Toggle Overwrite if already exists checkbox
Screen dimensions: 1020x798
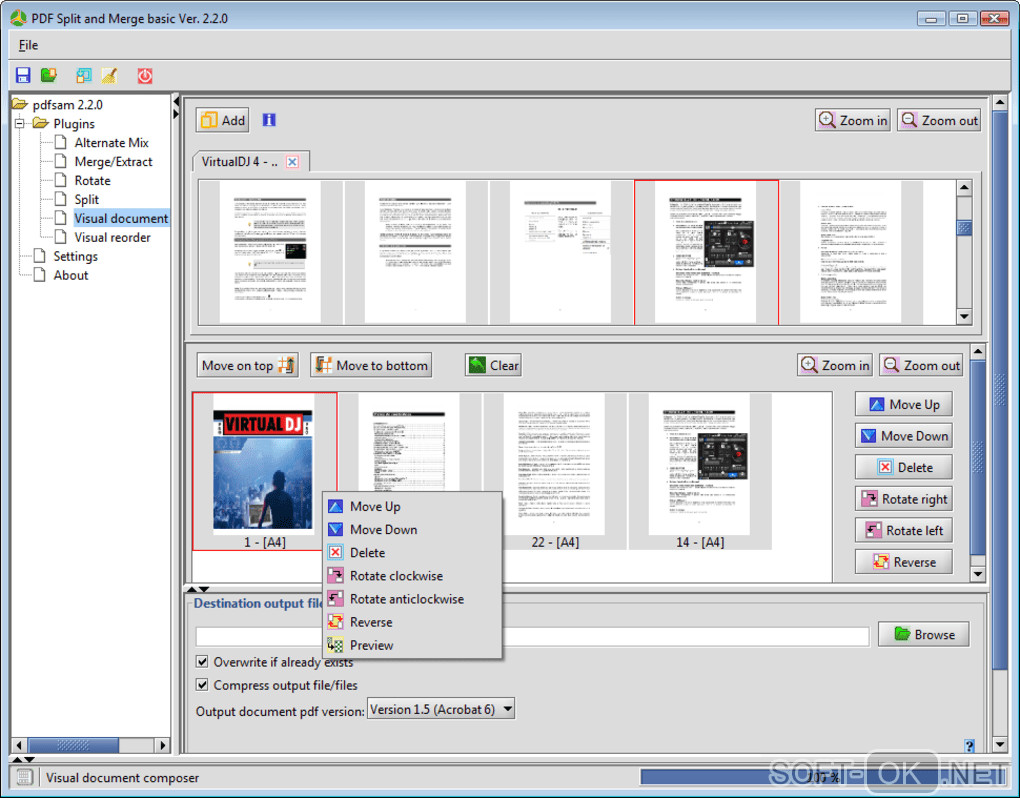(202, 662)
